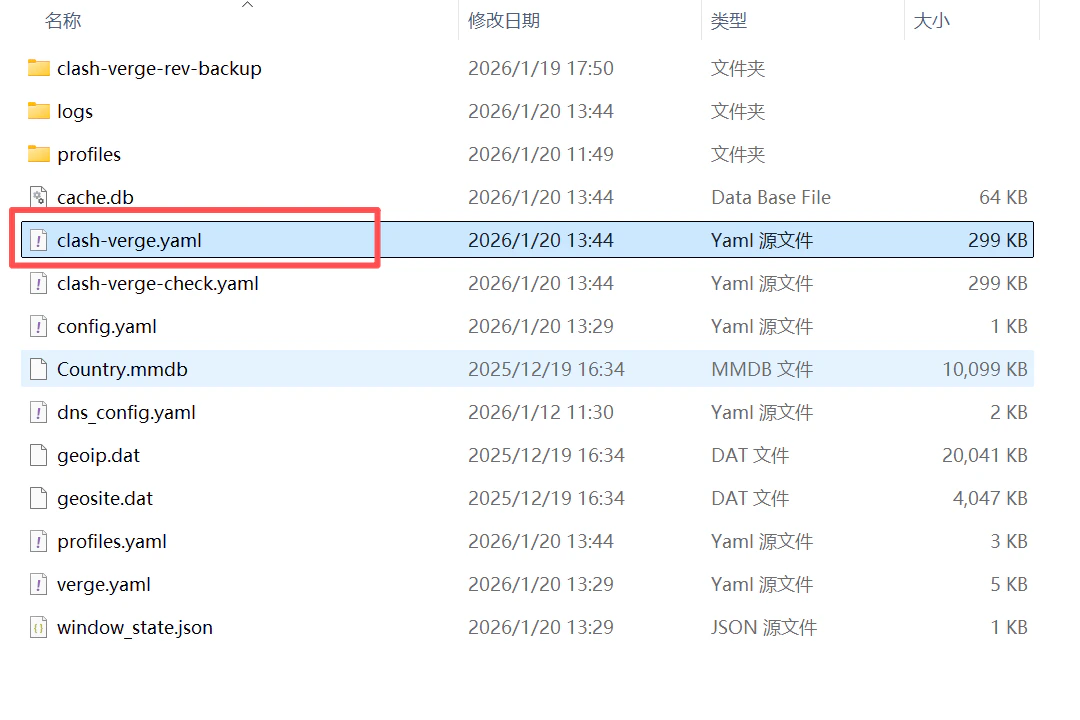
Task: Select file name cache.db
Action: click(x=95, y=197)
